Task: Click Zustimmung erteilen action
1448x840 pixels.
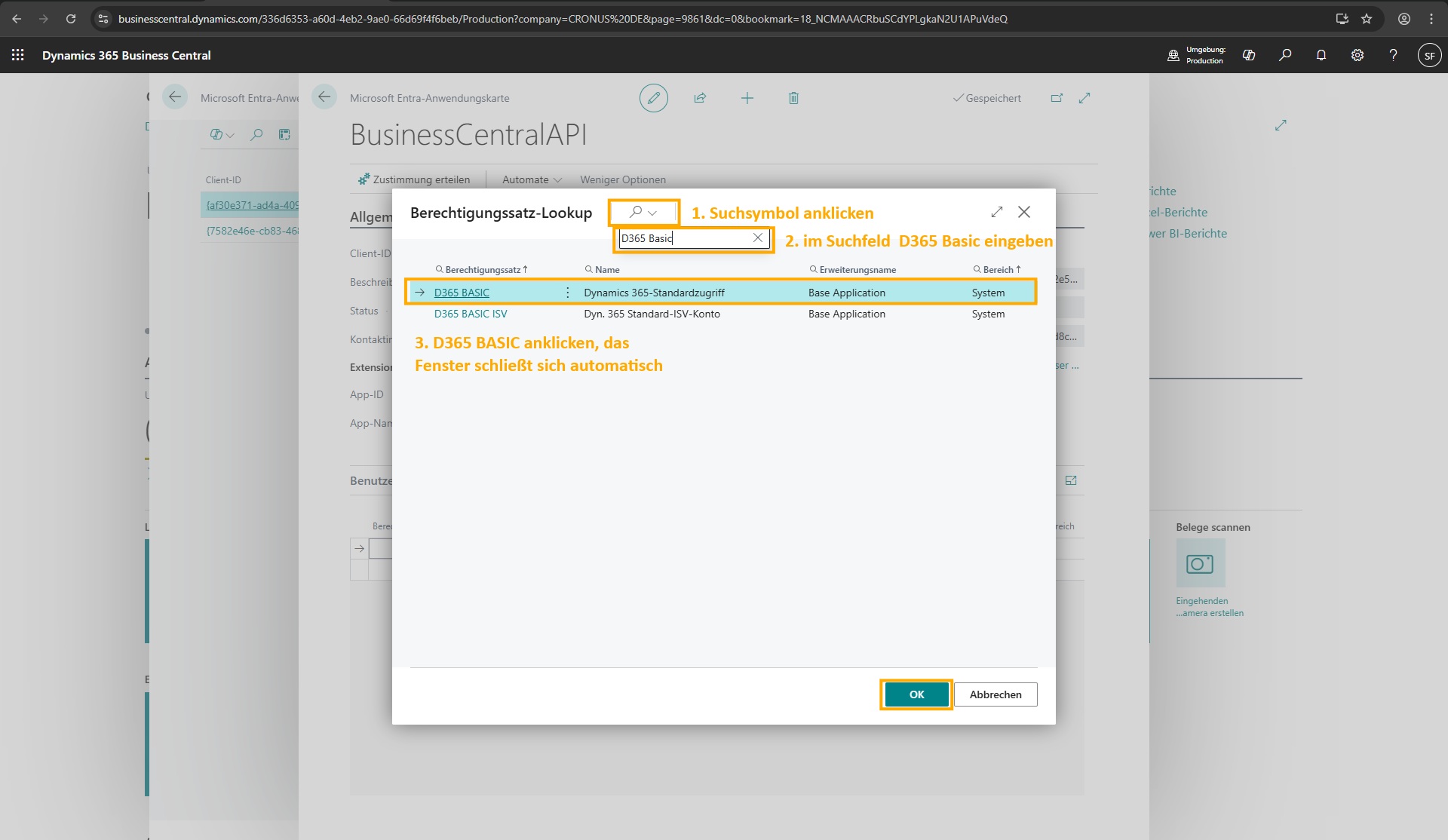Action: click(414, 179)
